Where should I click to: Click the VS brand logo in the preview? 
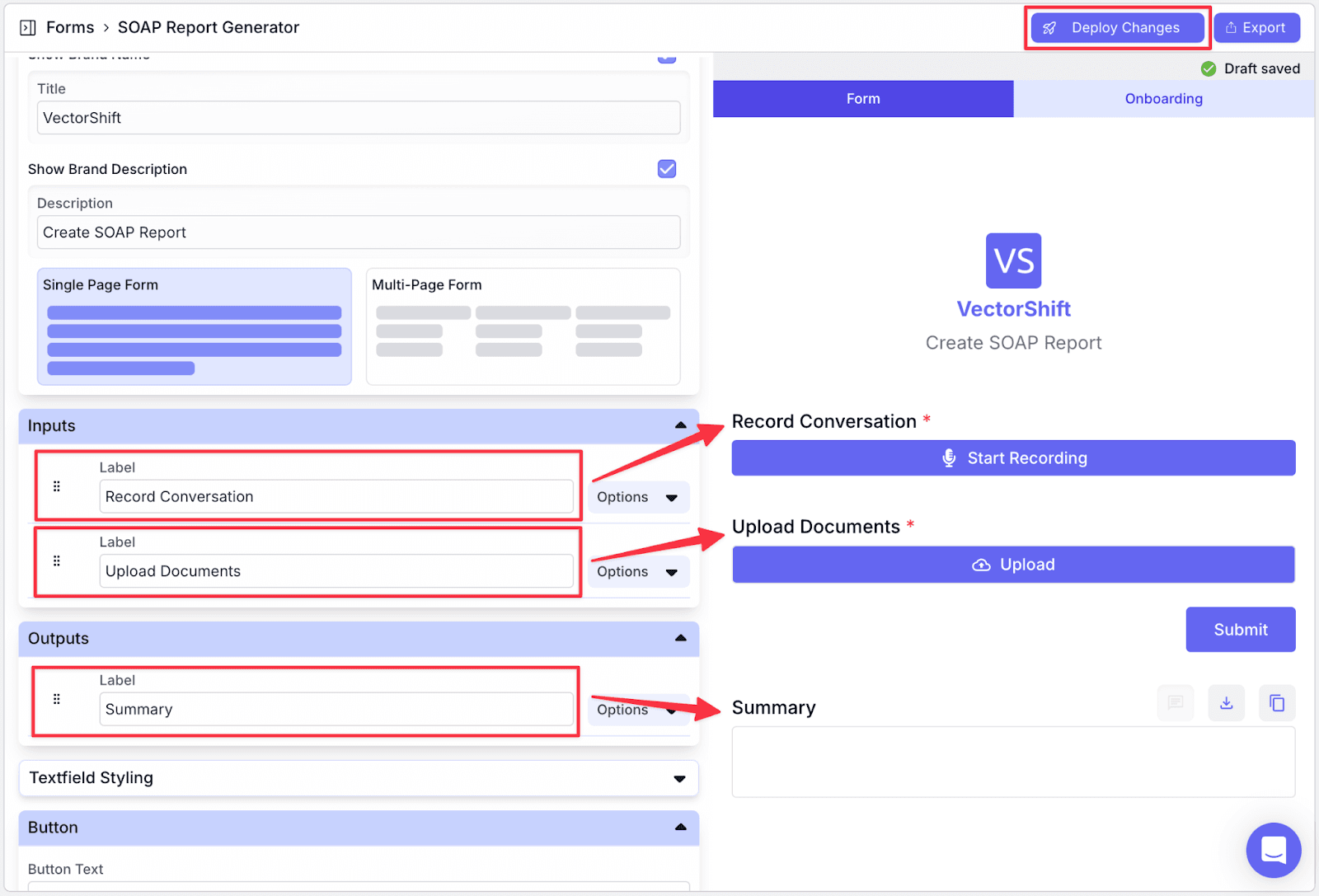coord(1013,261)
